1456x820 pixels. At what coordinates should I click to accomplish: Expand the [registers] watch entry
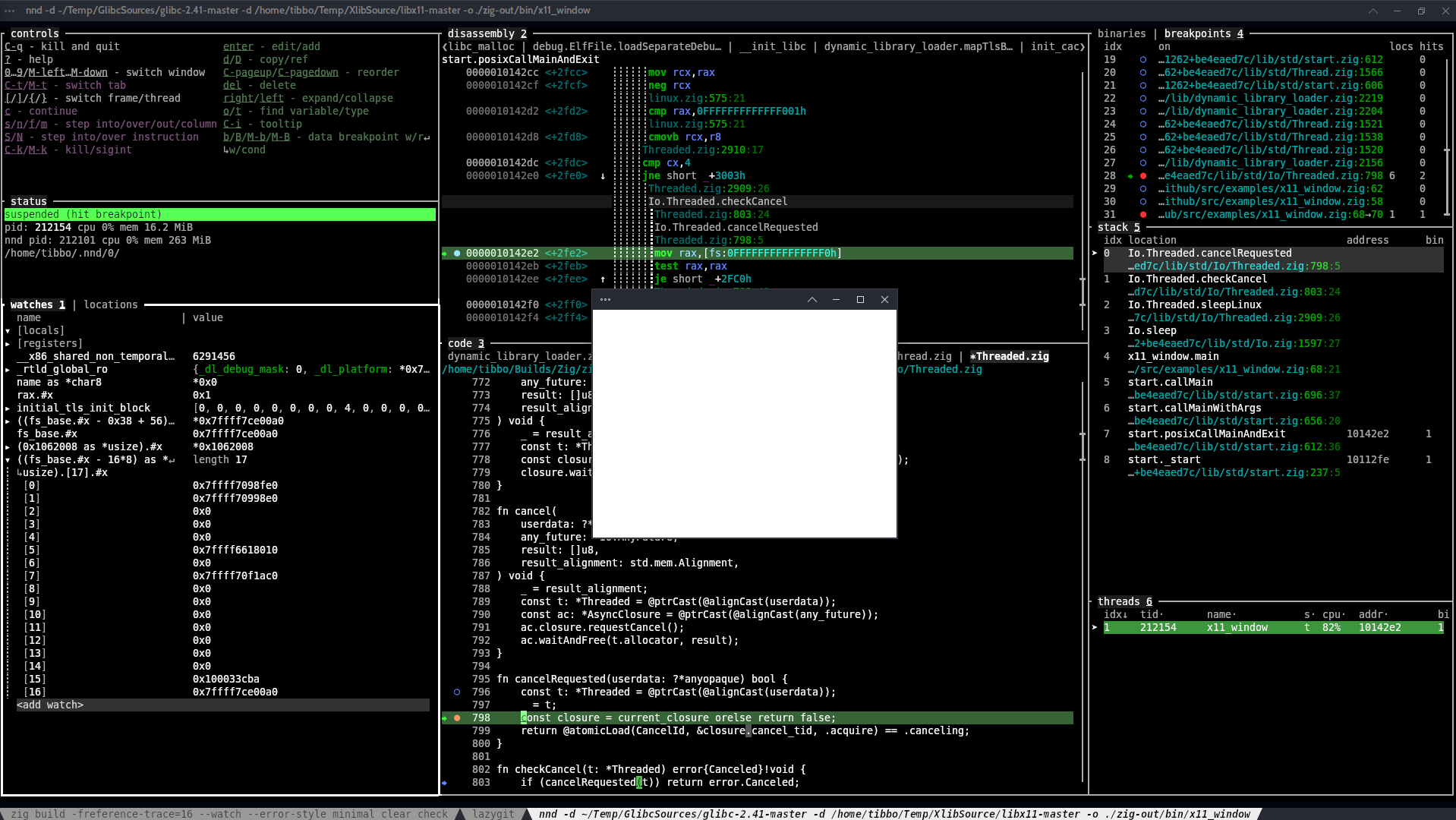[8, 343]
